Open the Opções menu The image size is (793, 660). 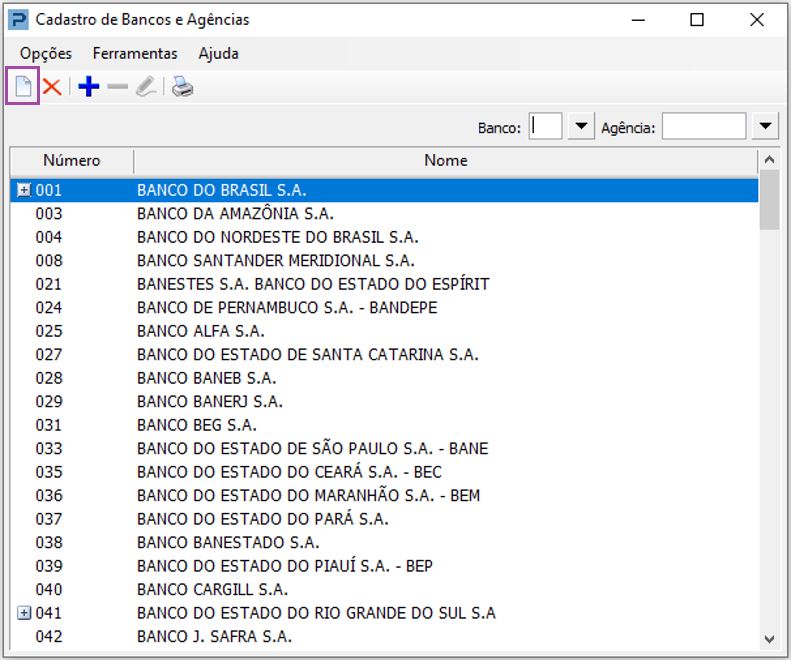pyautogui.click(x=46, y=53)
